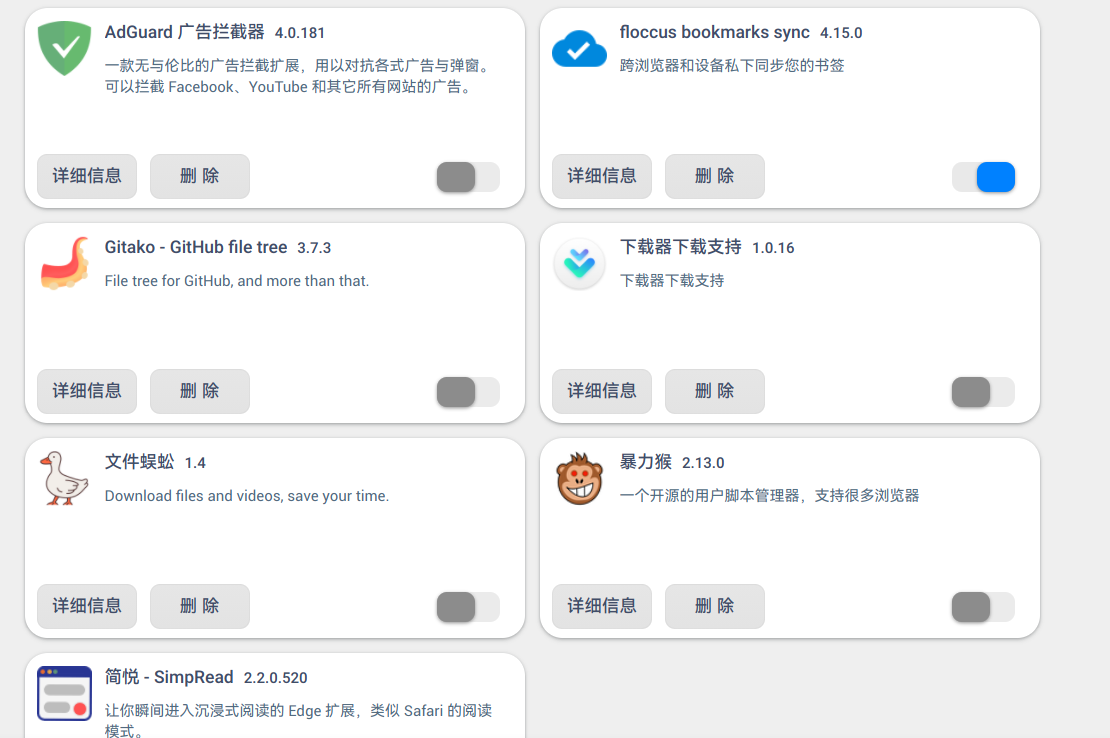Enable the 下载器下载支持 toggle
Image resolution: width=1110 pixels, height=738 pixels.
(x=983, y=392)
